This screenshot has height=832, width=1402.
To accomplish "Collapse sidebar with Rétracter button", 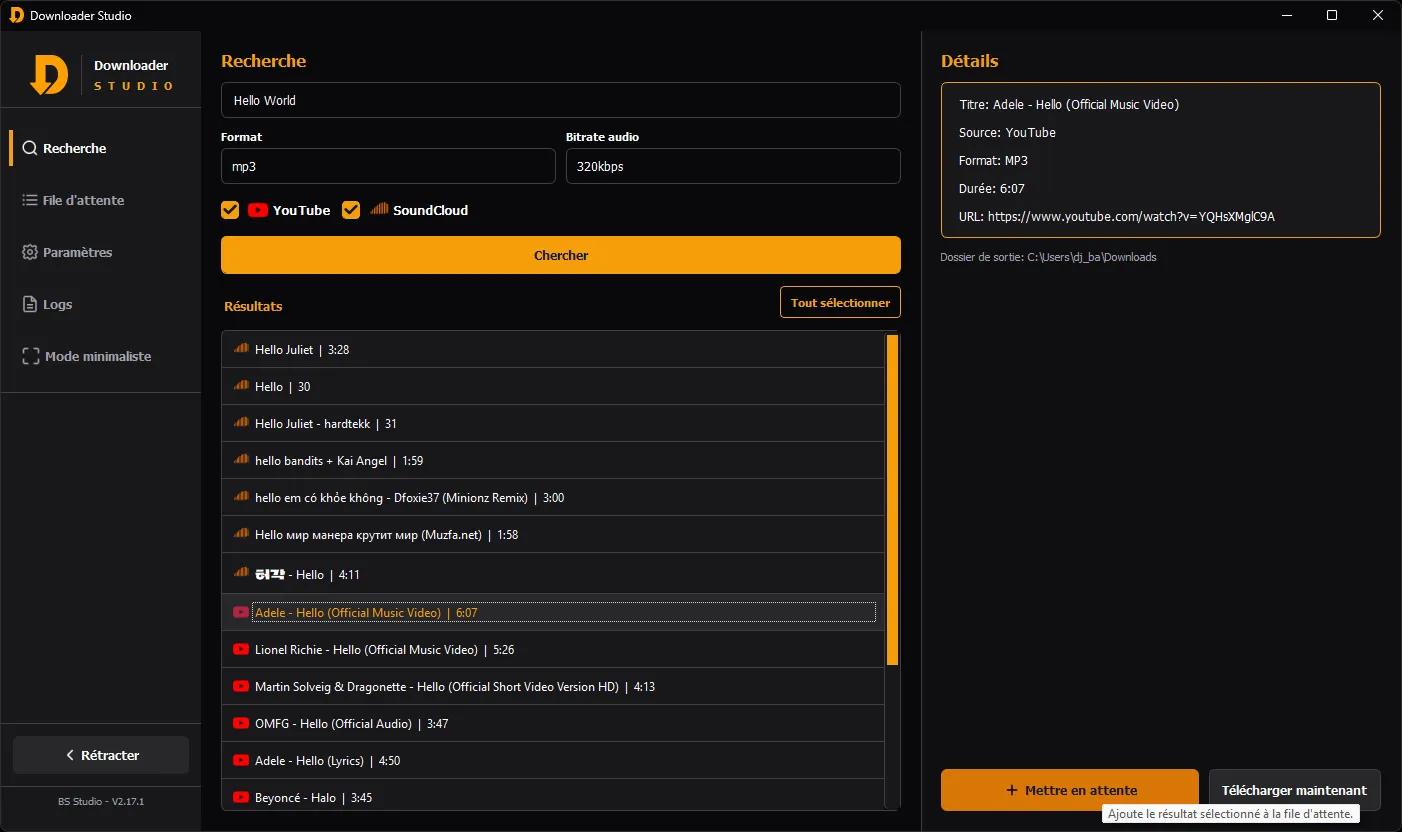I will pyautogui.click(x=101, y=755).
